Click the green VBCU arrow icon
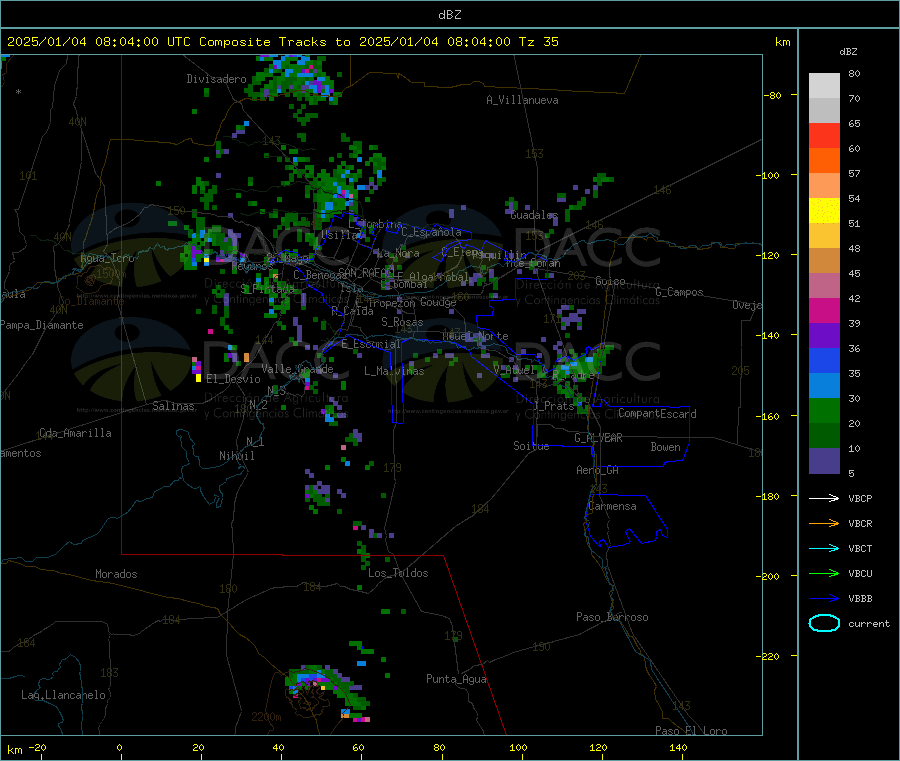This screenshot has width=900, height=761. [x=824, y=573]
